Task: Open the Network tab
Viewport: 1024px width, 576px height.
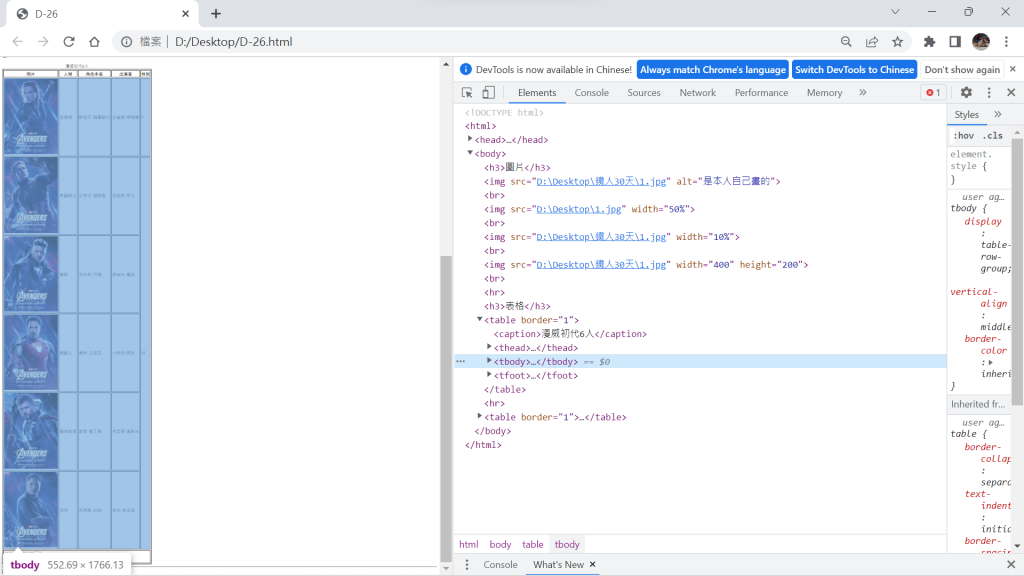Action: pyautogui.click(x=697, y=93)
